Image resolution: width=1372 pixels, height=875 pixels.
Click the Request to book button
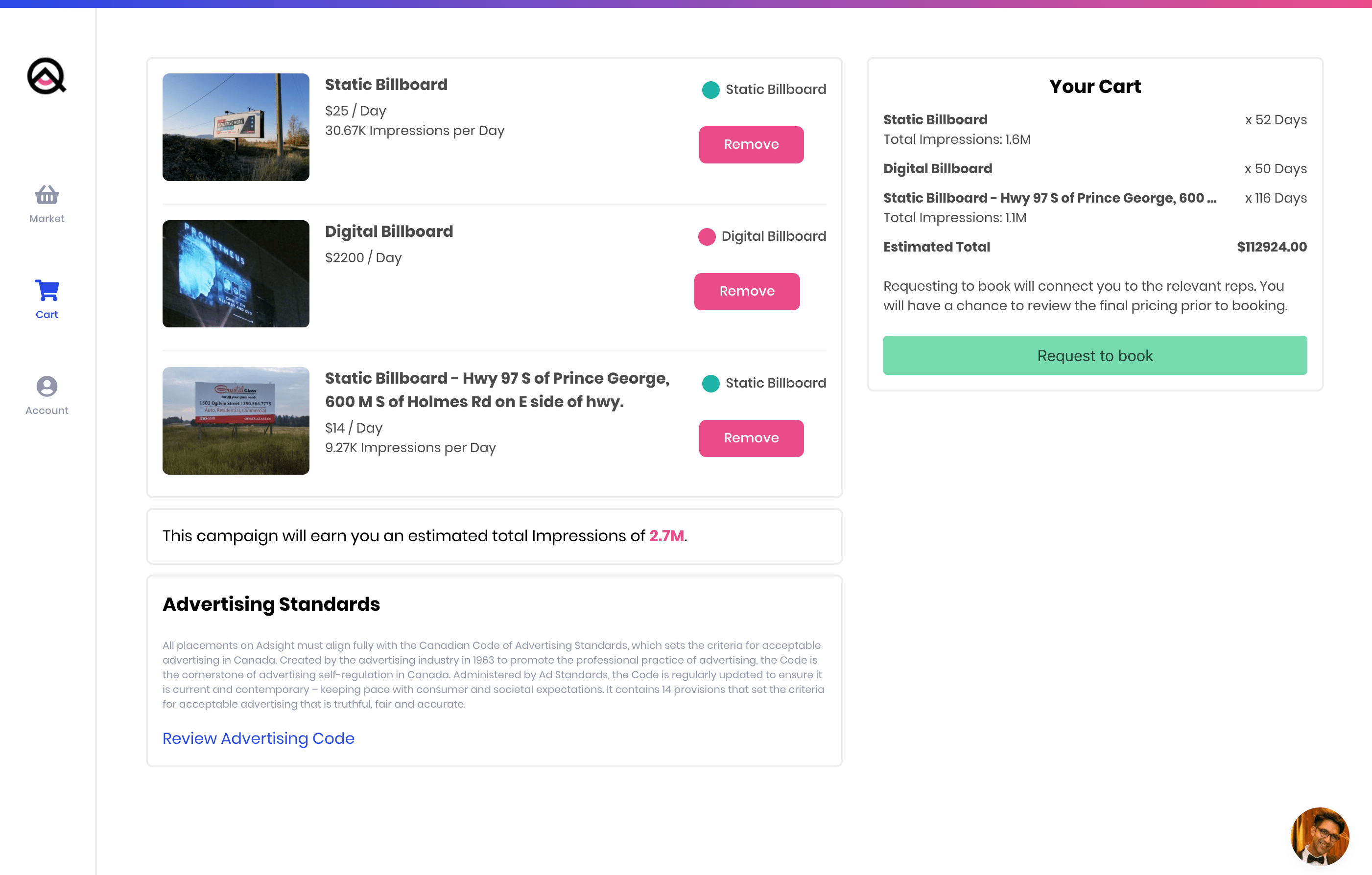pyautogui.click(x=1094, y=355)
